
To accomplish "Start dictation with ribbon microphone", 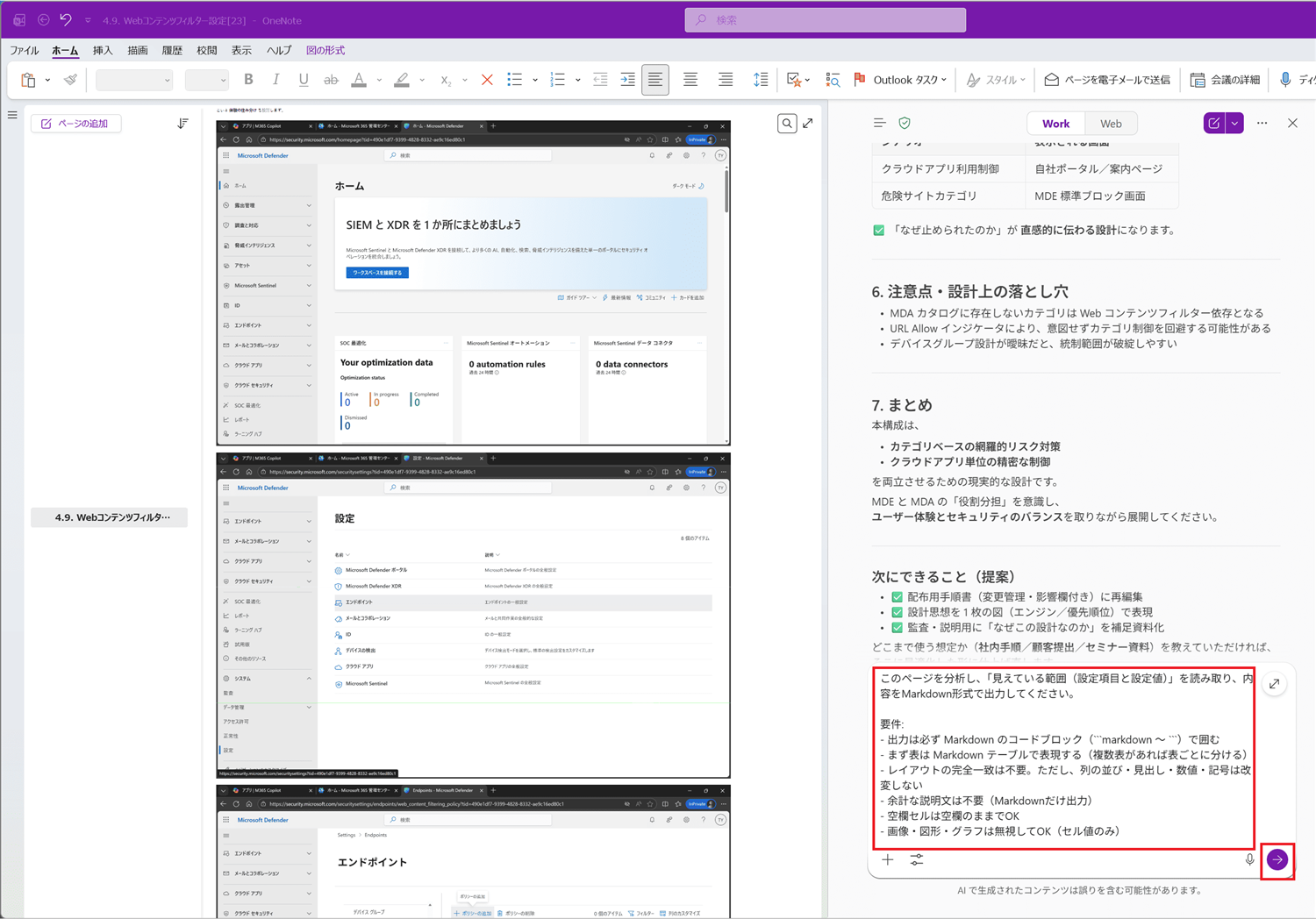I will coord(1285,80).
